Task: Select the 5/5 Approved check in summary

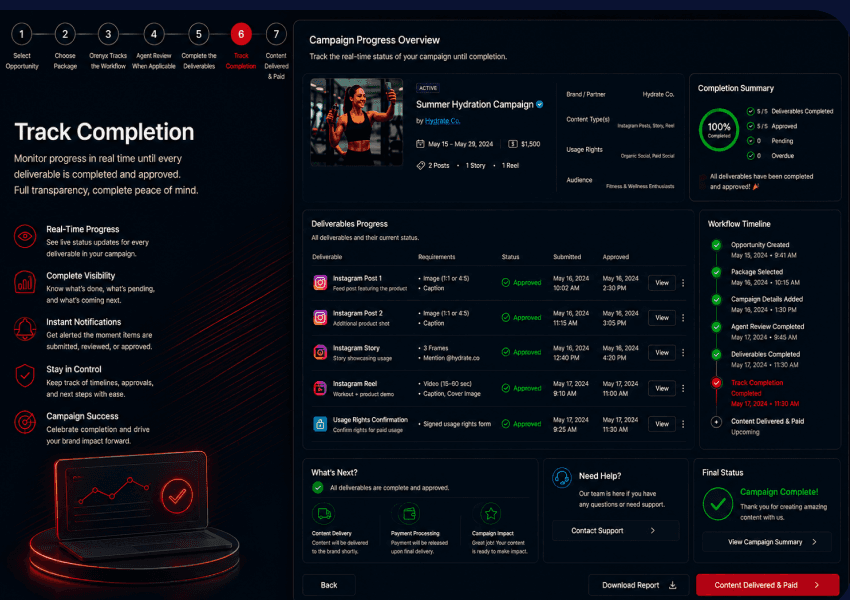Action: (x=750, y=126)
